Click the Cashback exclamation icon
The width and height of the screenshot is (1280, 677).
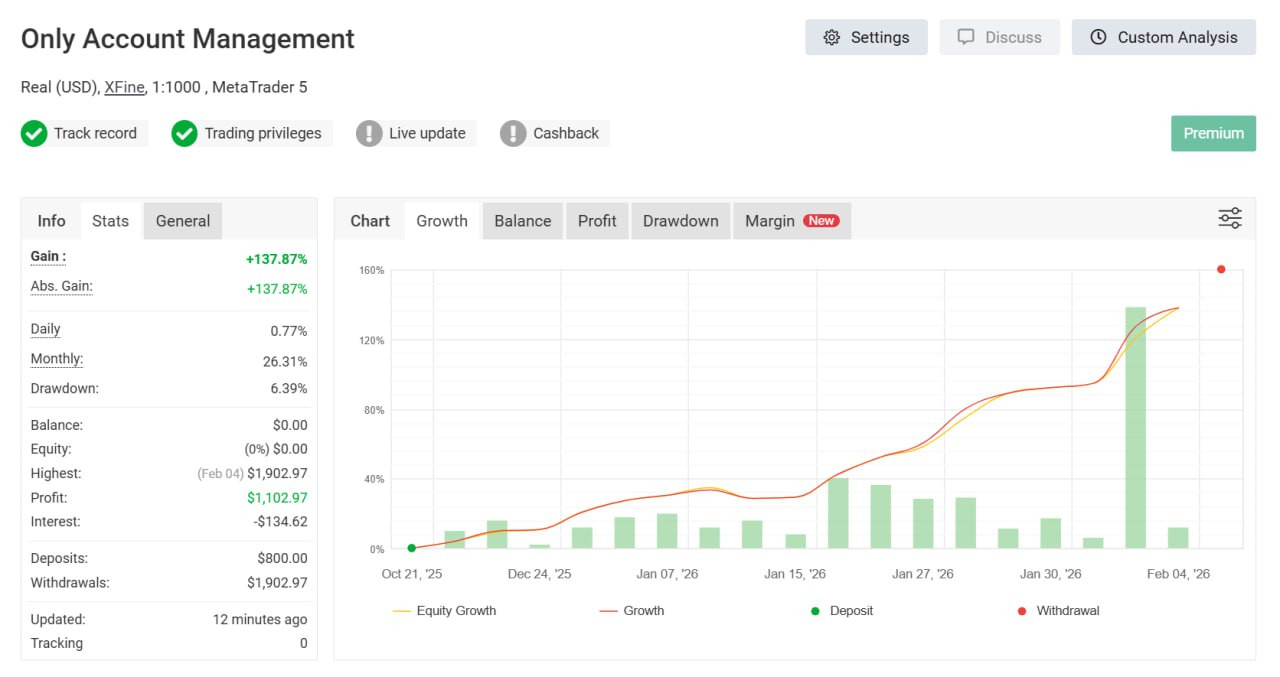(x=513, y=133)
